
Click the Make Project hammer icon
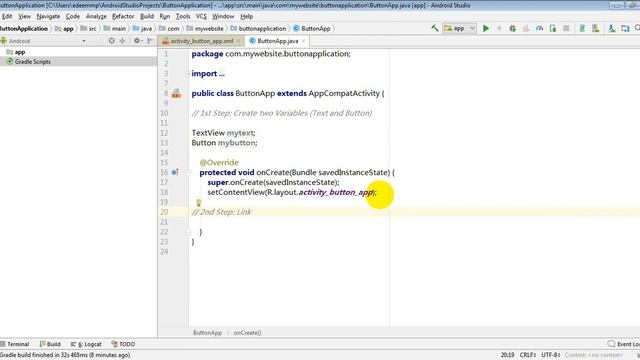[x=435, y=28]
